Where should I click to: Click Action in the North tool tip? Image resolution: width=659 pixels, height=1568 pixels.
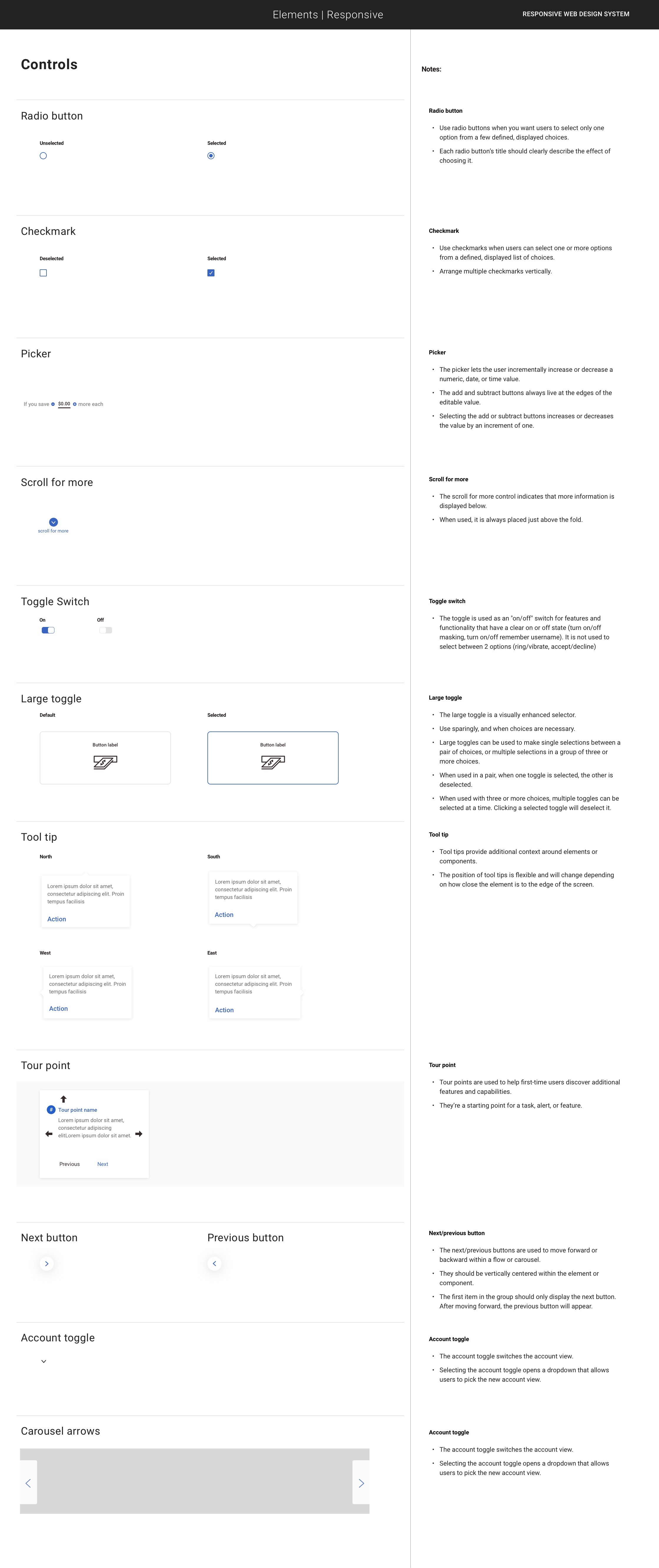click(x=56, y=919)
